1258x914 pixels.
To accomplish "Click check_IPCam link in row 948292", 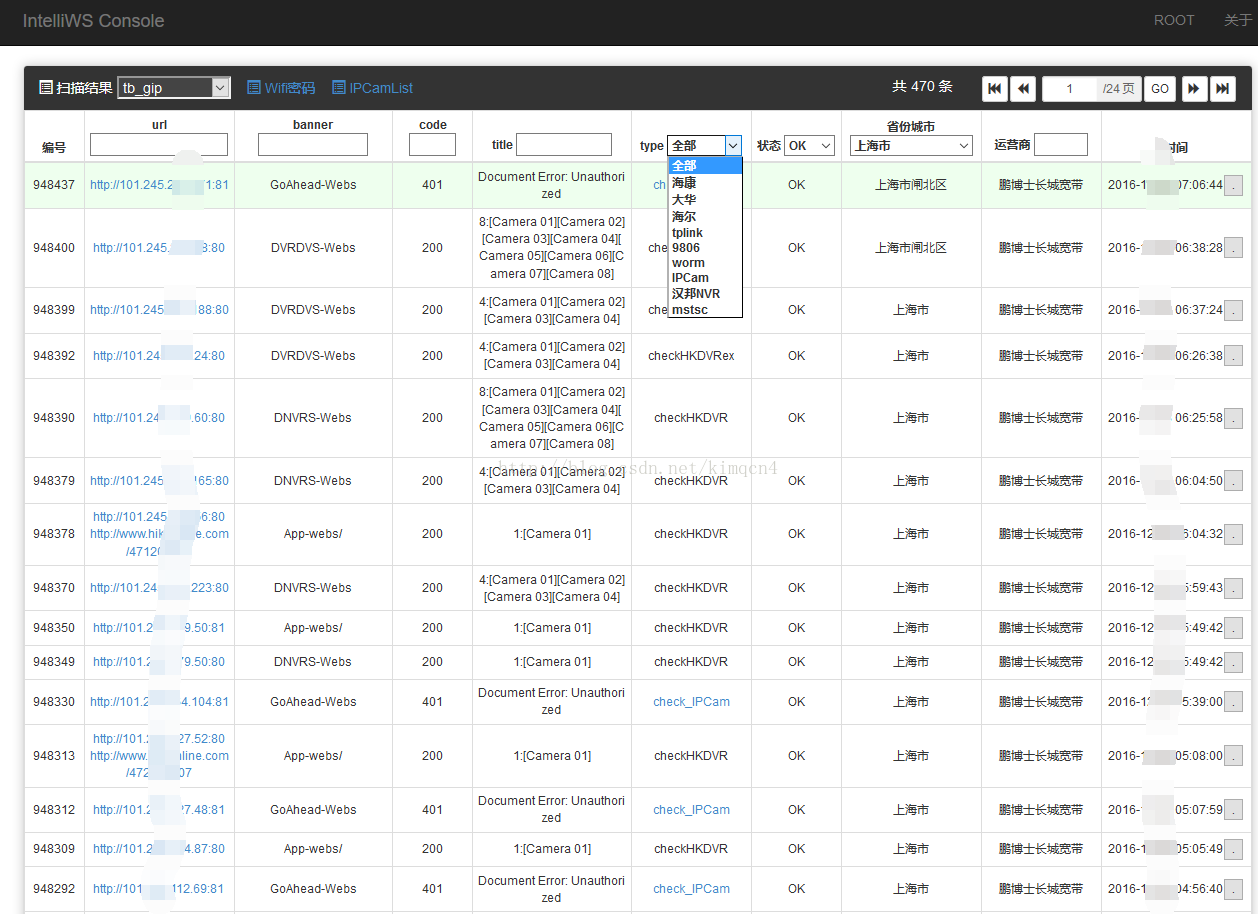I will tap(691, 889).
